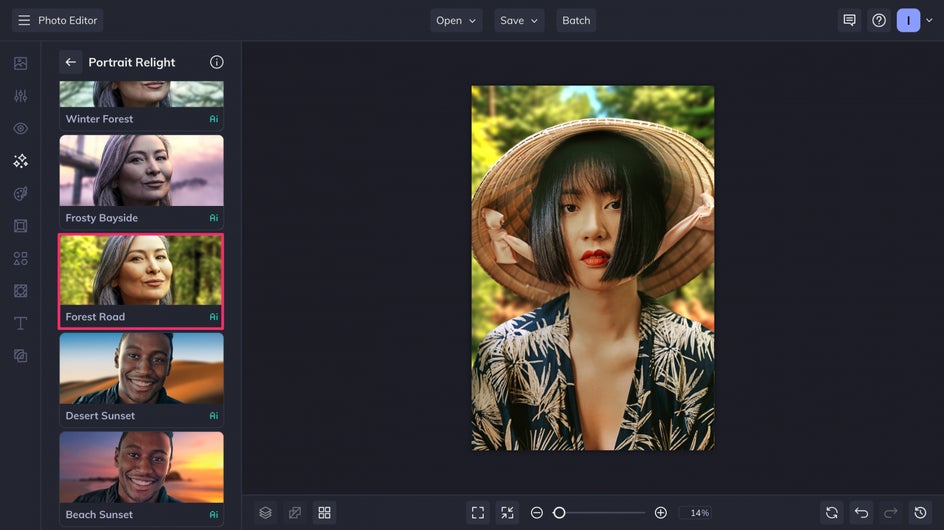Open the Touch Up eye icon
The width and height of the screenshot is (944, 530).
point(20,128)
